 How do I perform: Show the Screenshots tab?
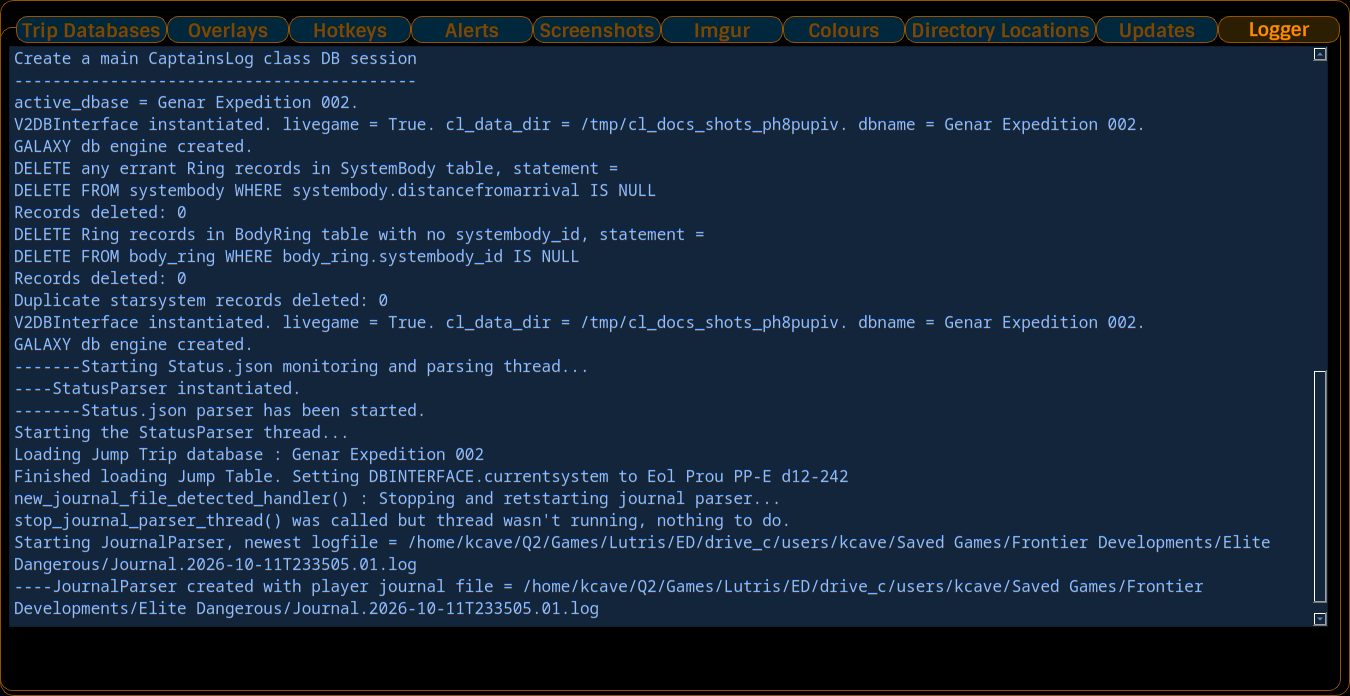[596, 30]
